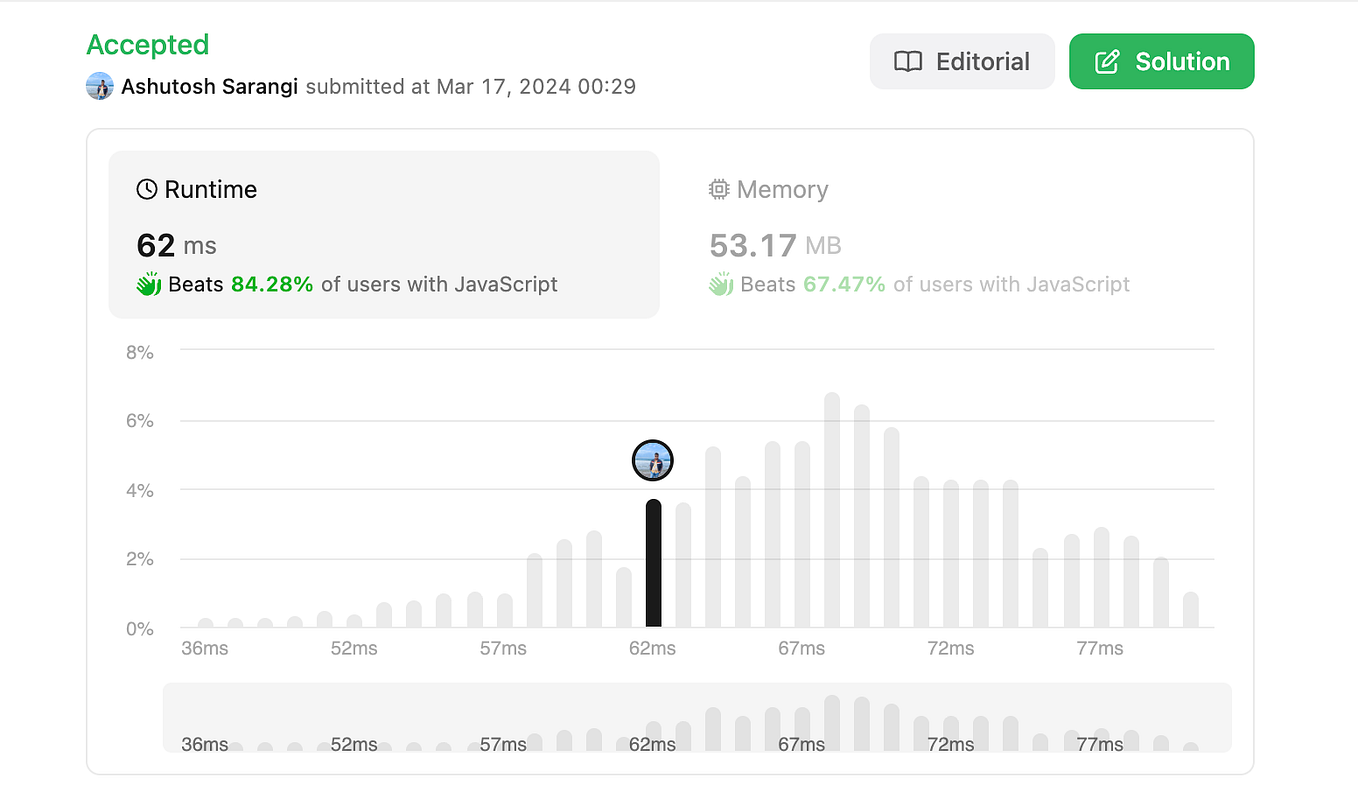Click the minimap chart range selector
Image resolution: width=1358 pixels, height=800 pixels.
click(697, 717)
